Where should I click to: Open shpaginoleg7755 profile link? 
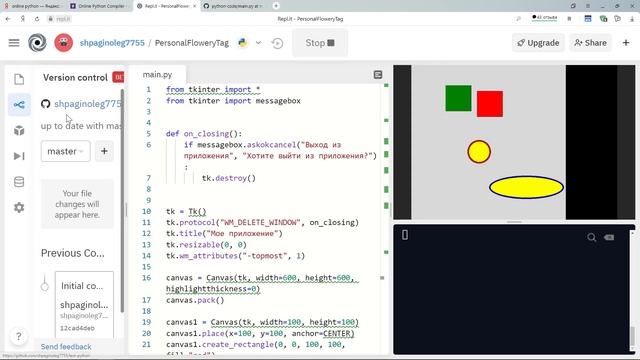112,43
